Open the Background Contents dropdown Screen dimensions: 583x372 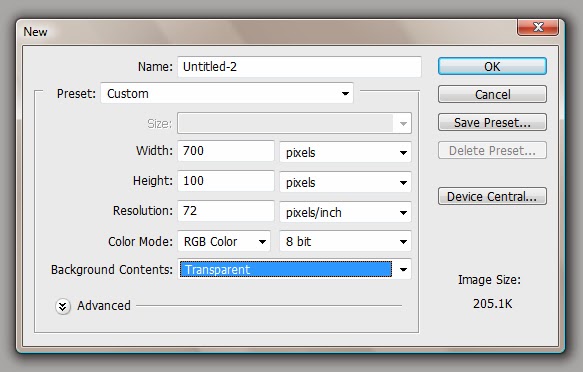click(294, 269)
